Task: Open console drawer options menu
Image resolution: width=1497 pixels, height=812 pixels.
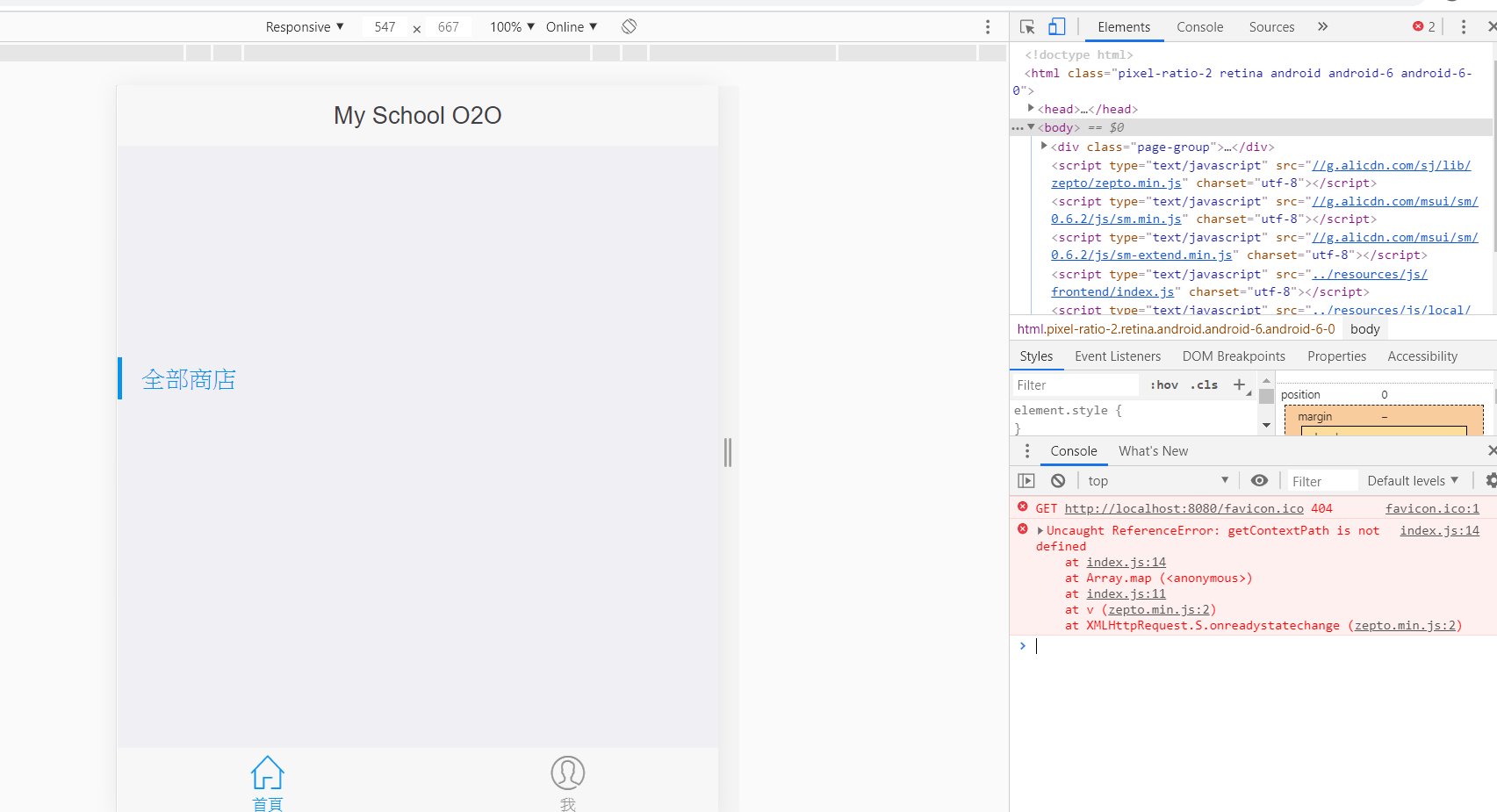Action: tap(1027, 451)
